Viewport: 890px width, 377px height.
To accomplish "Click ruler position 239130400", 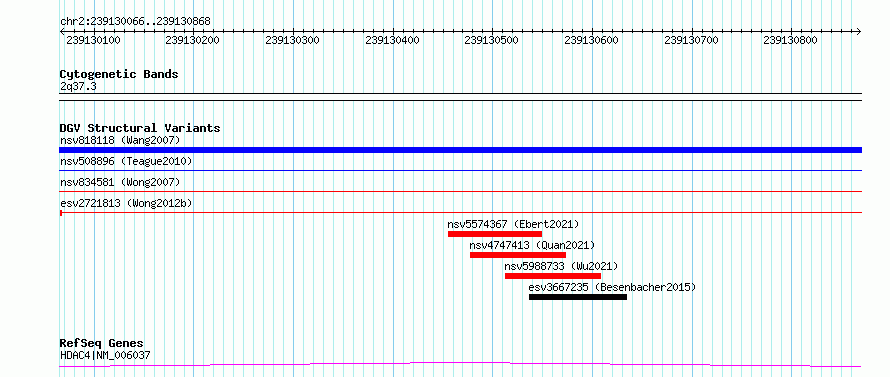I will [x=393, y=40].
